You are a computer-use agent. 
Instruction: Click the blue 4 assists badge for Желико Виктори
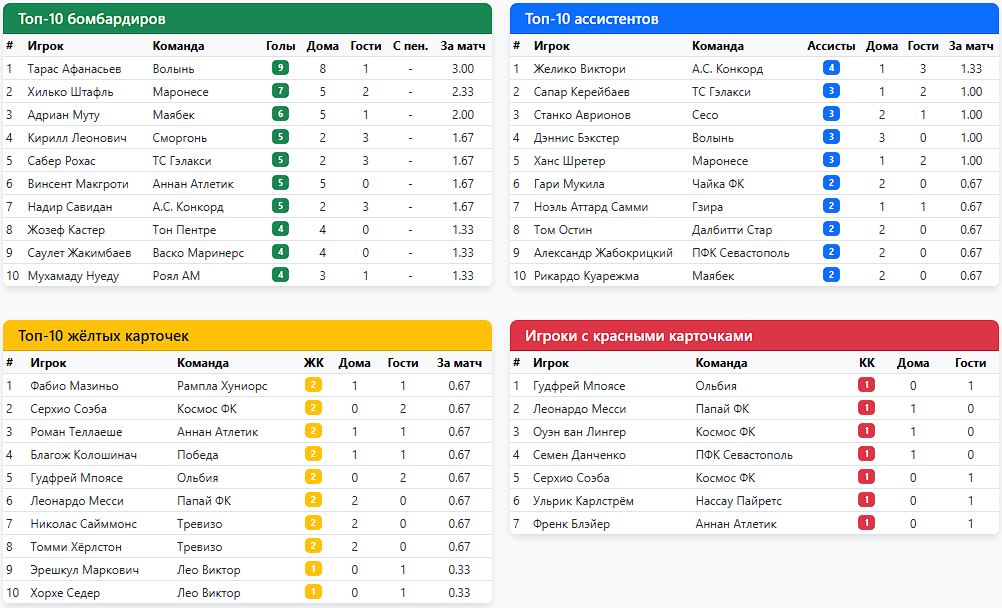tap(831, 69)
